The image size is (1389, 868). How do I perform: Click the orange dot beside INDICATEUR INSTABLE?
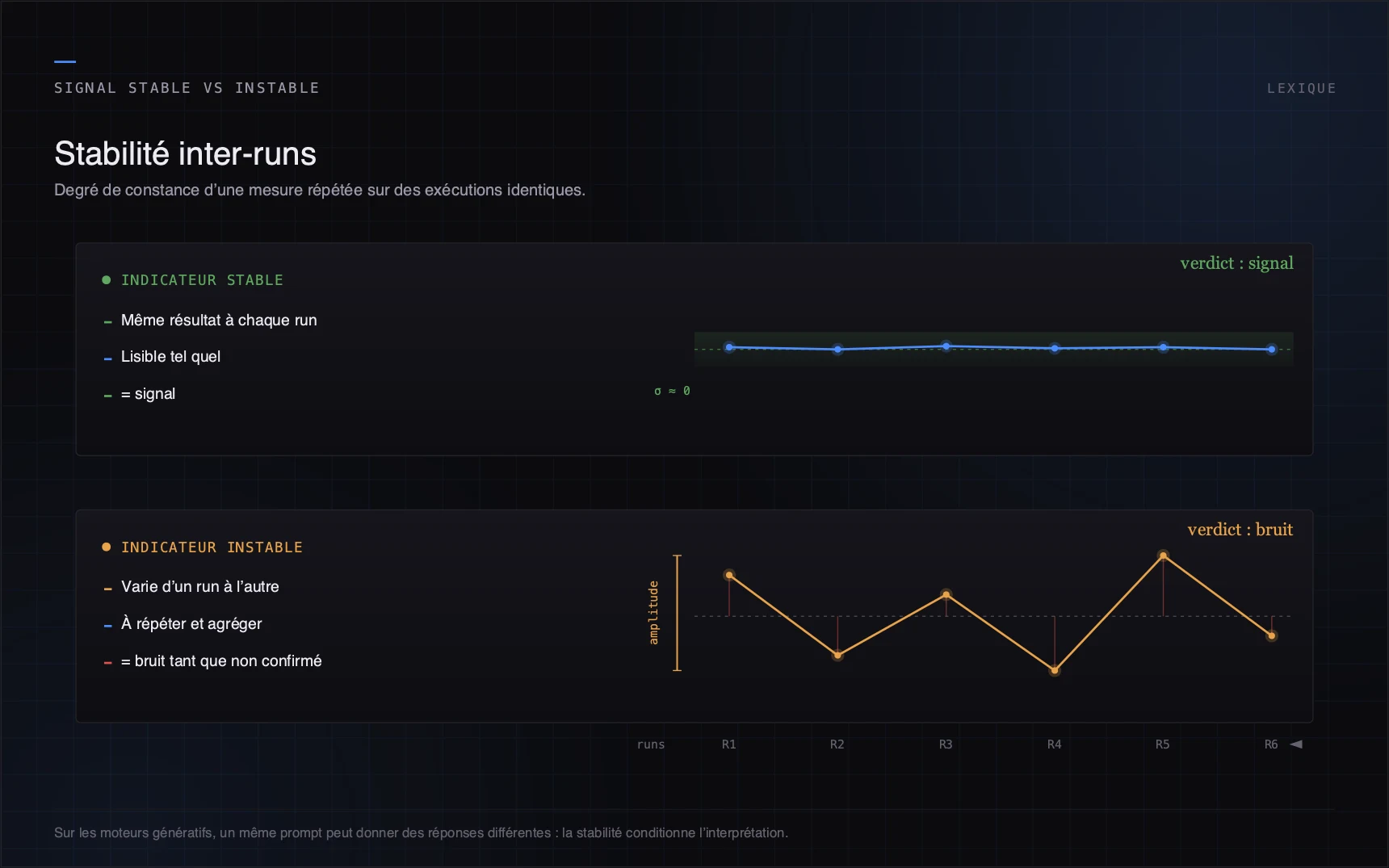[x=106, y=547]
